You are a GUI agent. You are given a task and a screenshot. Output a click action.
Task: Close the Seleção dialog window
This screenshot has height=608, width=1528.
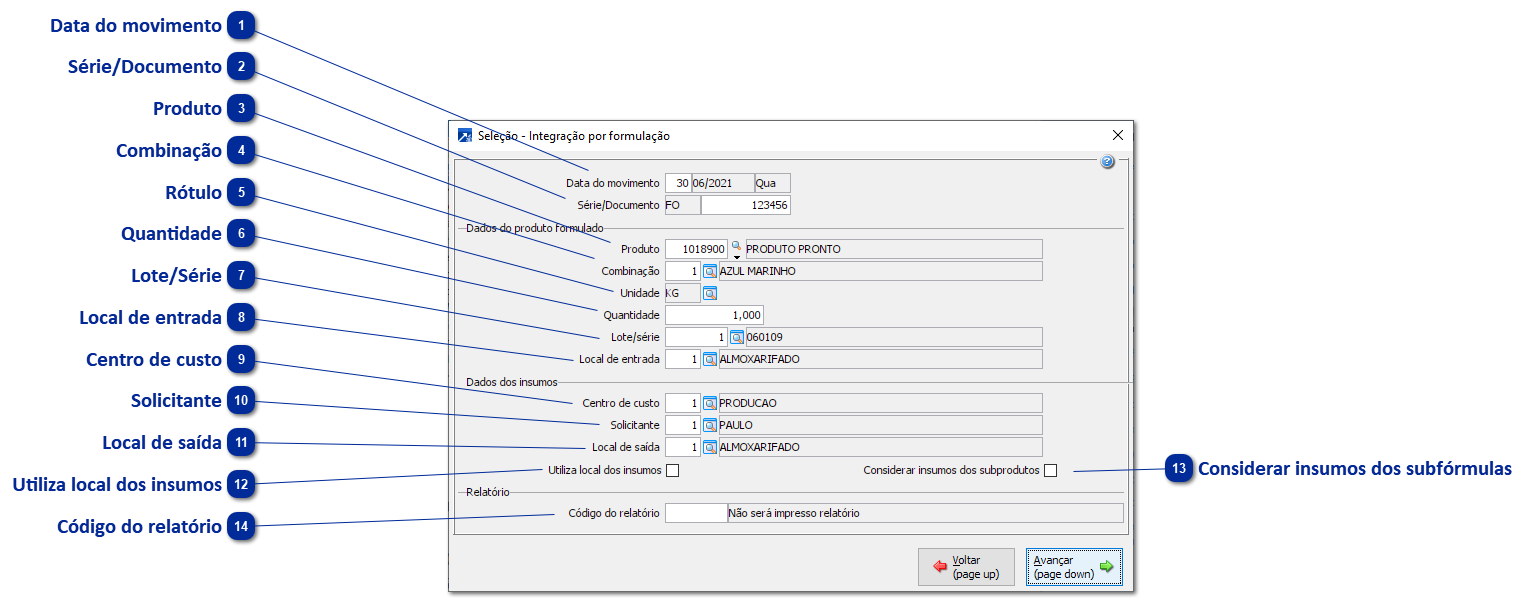click(x=1118, y=135)
